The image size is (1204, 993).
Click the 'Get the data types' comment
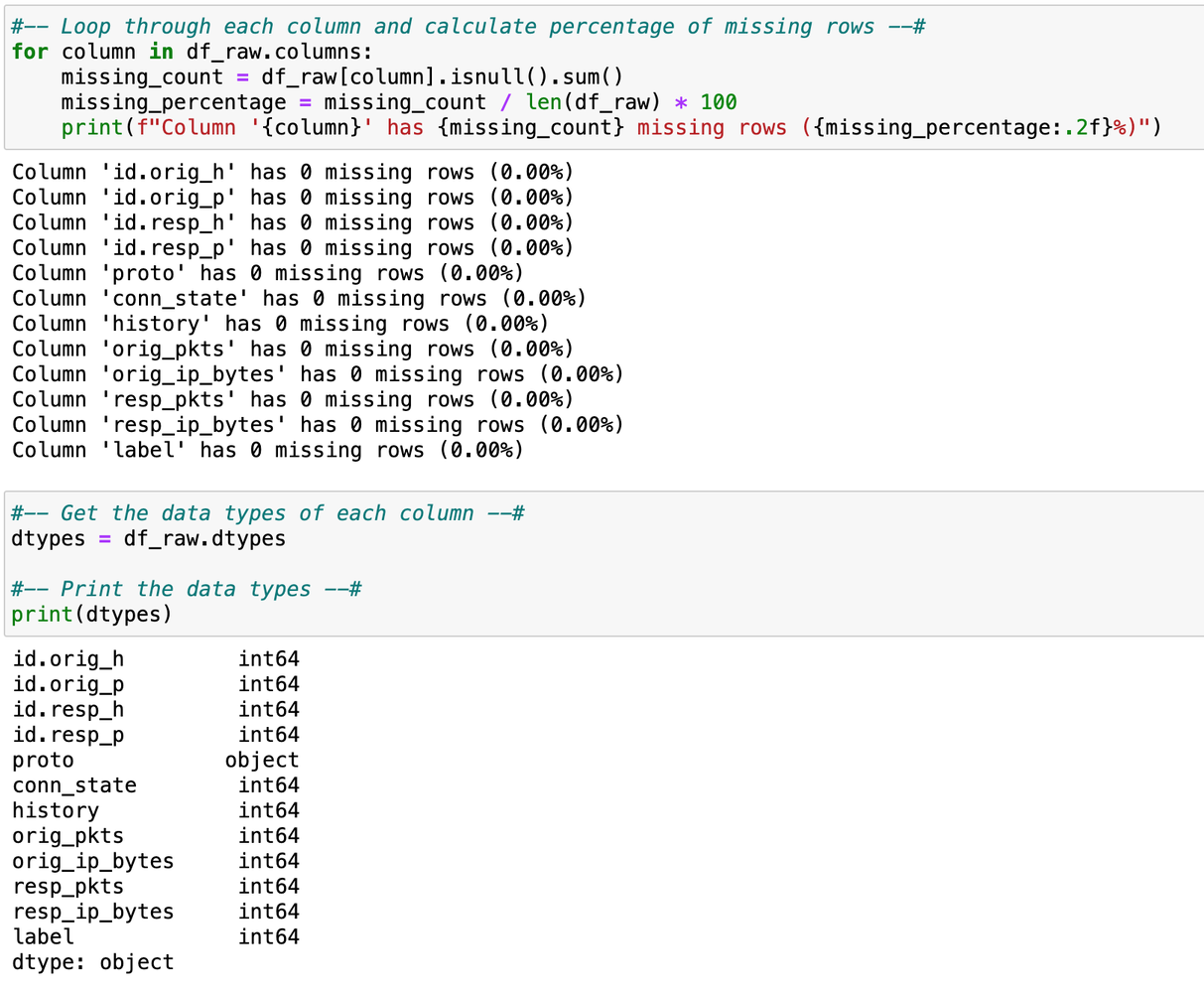pyautogui.click(x=267, y=513)
